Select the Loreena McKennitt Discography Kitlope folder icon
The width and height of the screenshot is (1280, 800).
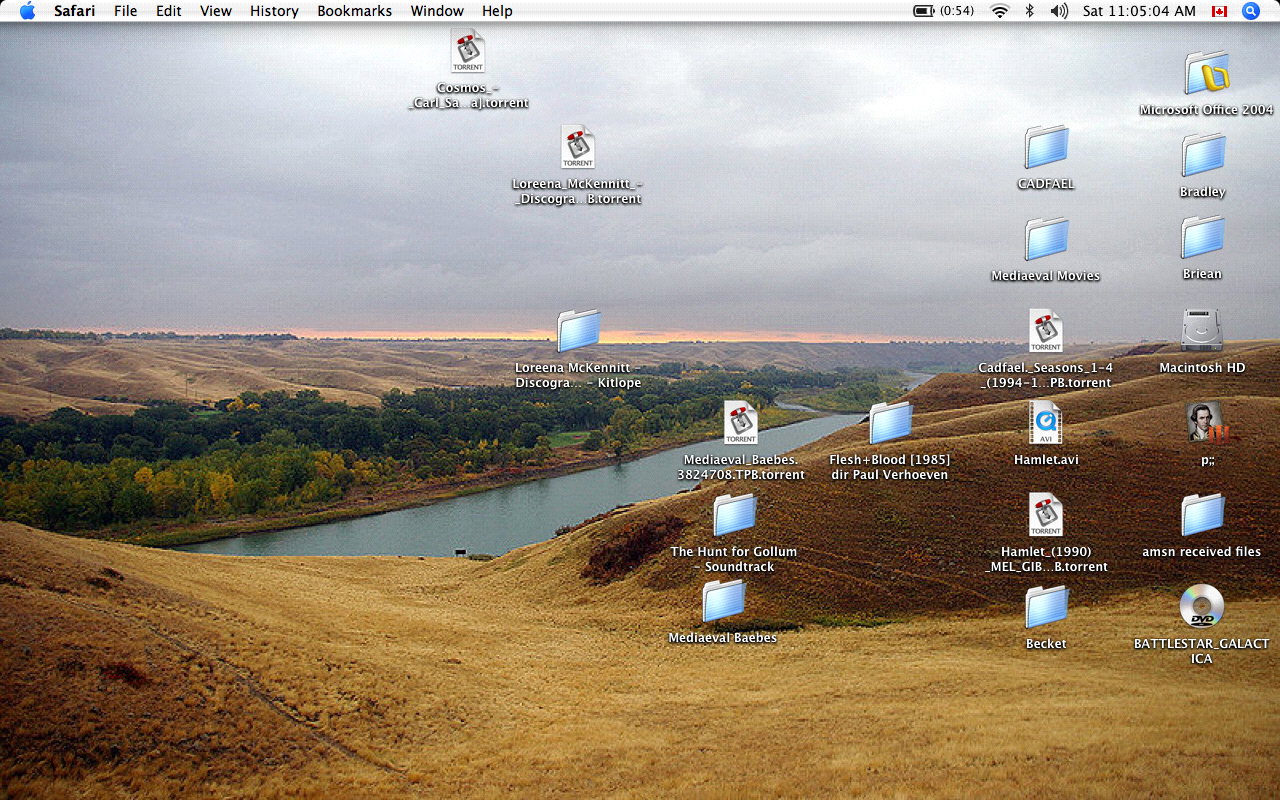[x=578, y=331]
